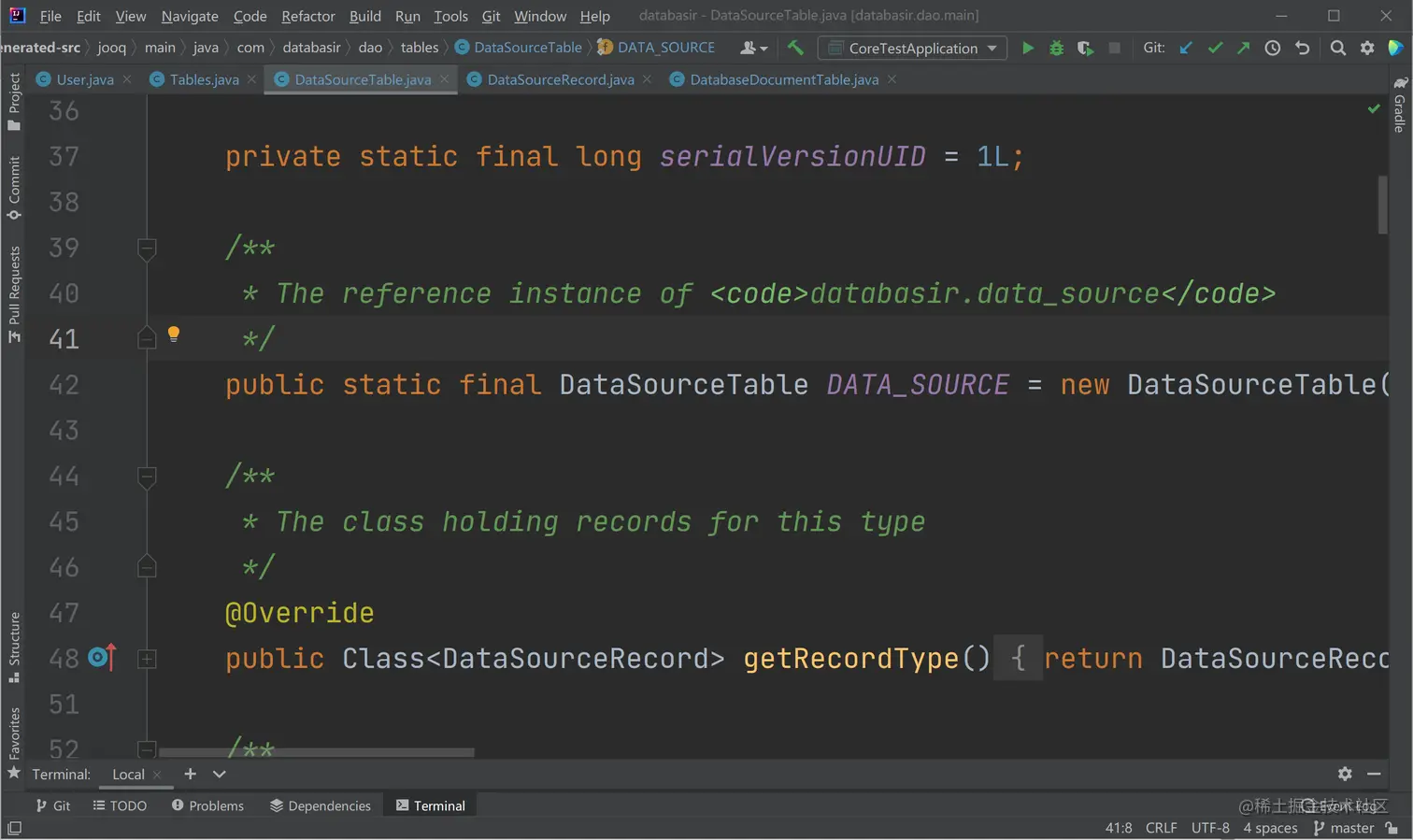This screenshot has width=1413, height=840.
Task: Hide the Terminal panel with the minus icon
Action: 1374,774
